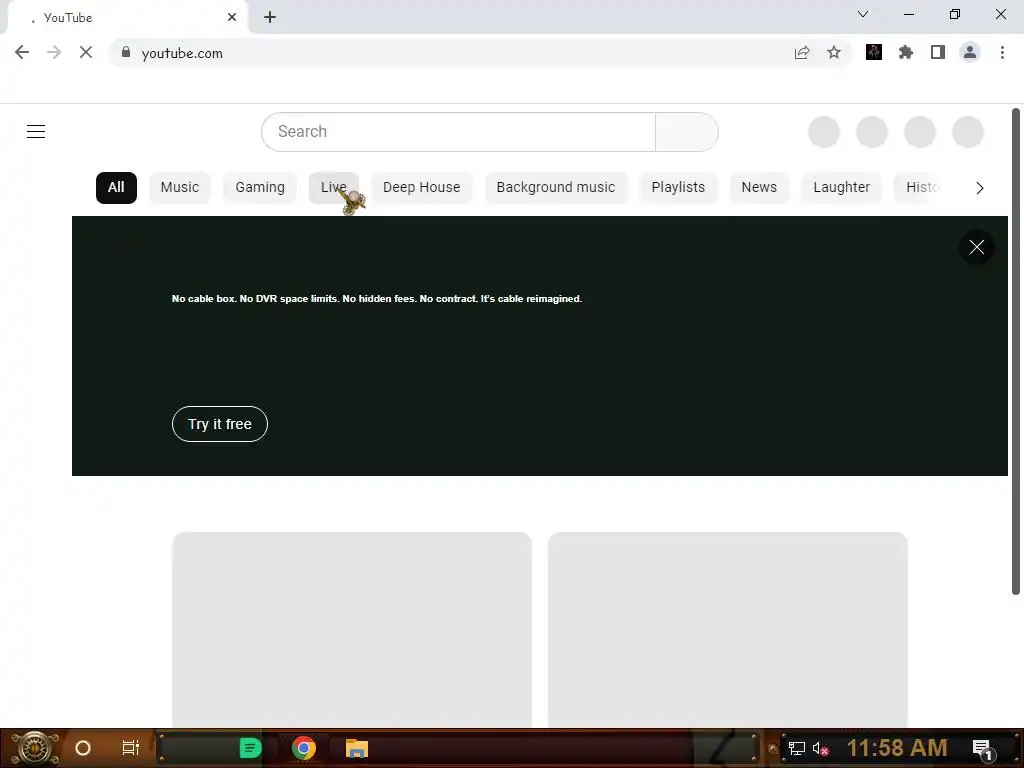Select the Background music filter chip

(x=556, y=187)
